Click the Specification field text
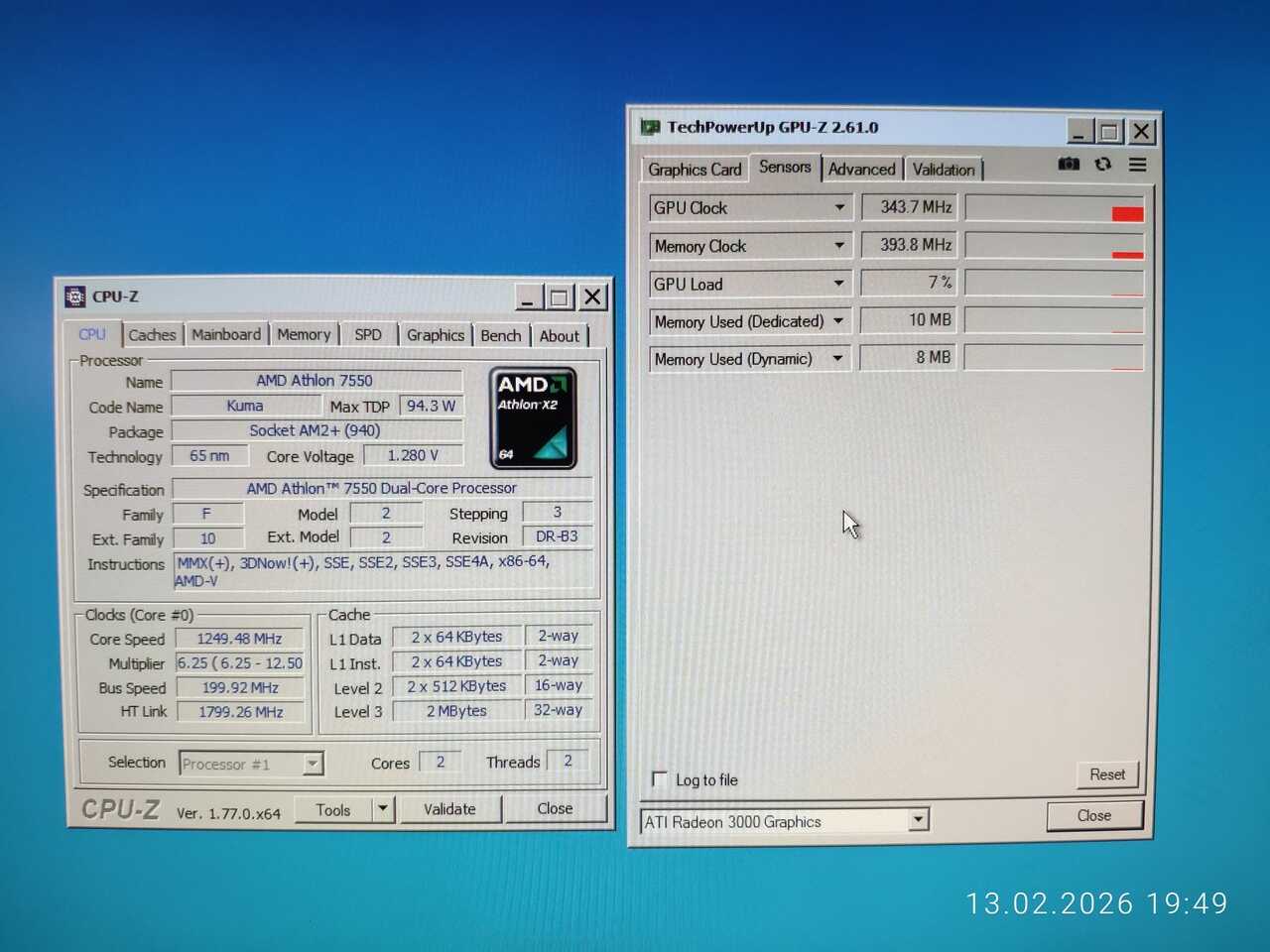Viewport: 1270px width, 952px height. click(x=382, y=488)
